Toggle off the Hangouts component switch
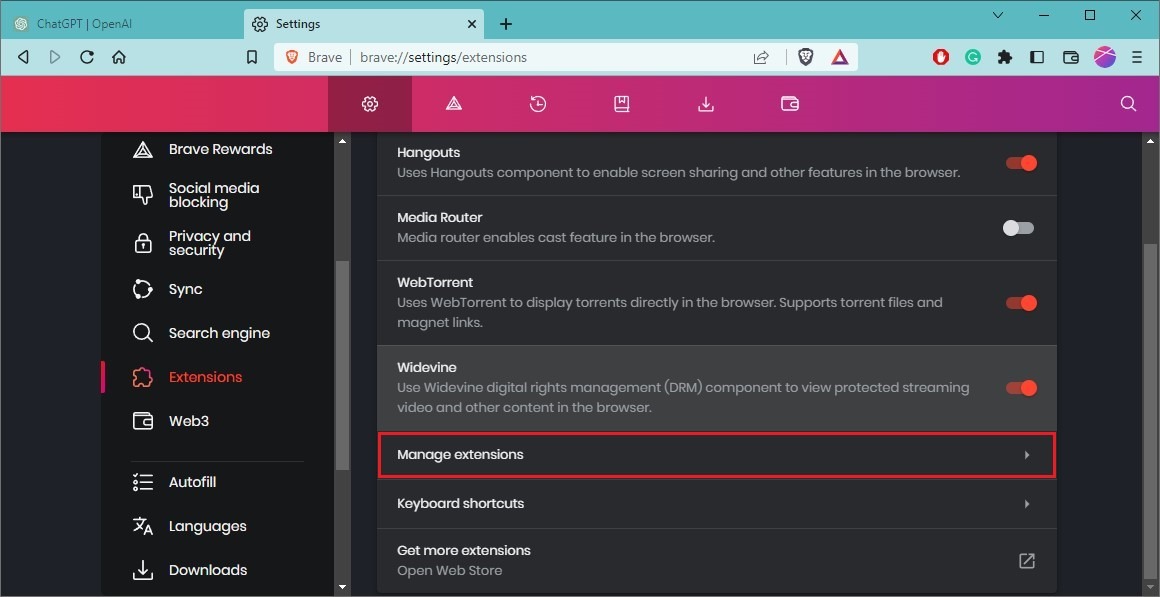This screenshot has width=1160, height=597. tap(1021, 162)
